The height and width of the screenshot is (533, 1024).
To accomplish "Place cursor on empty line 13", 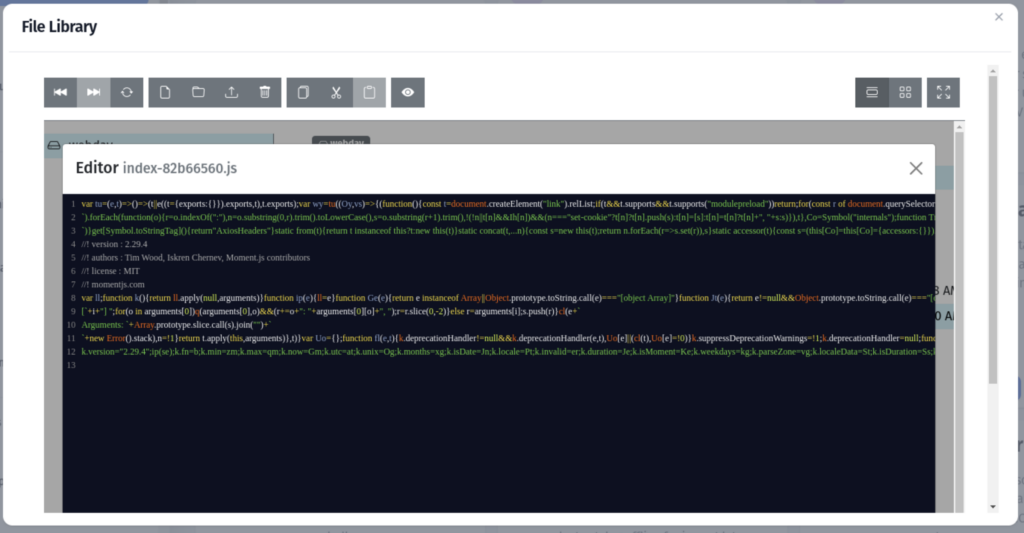I will 508,365.
